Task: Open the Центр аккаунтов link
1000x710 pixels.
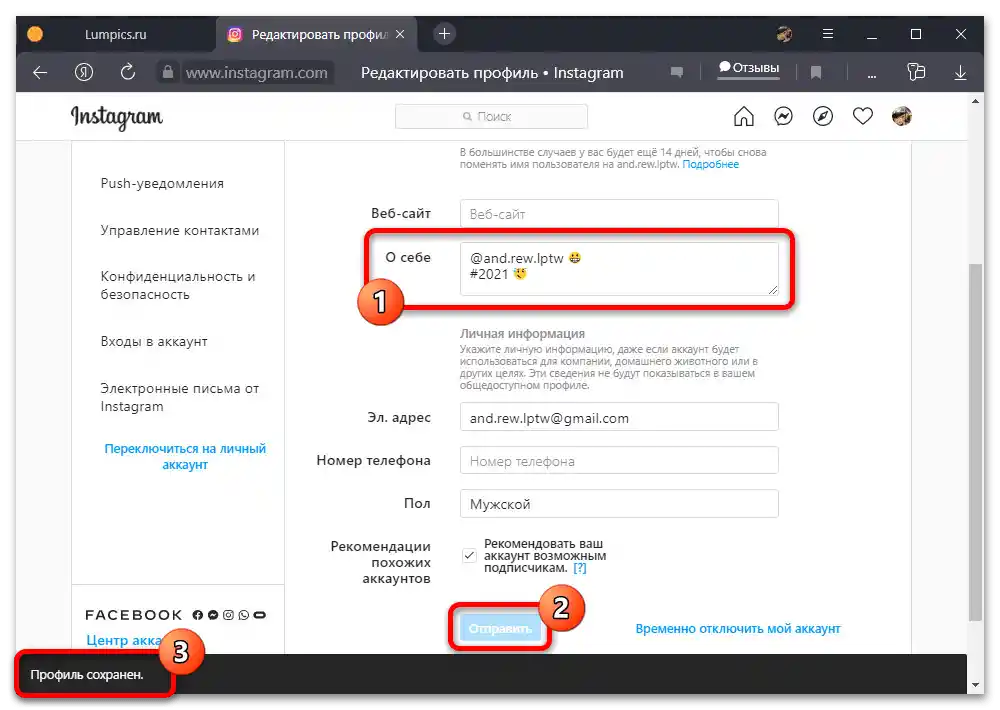Action: [x=123, y=640]
